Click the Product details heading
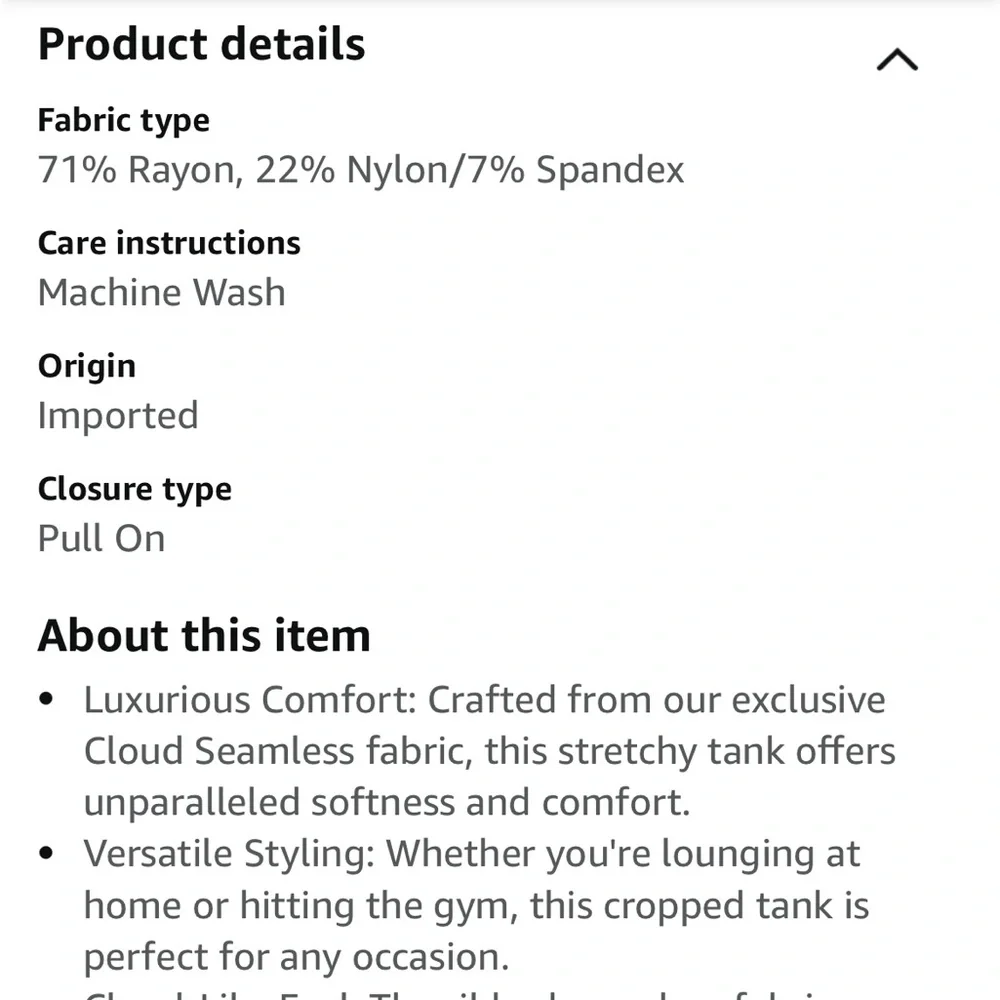 pyautogui.click(x=200, y=44)
